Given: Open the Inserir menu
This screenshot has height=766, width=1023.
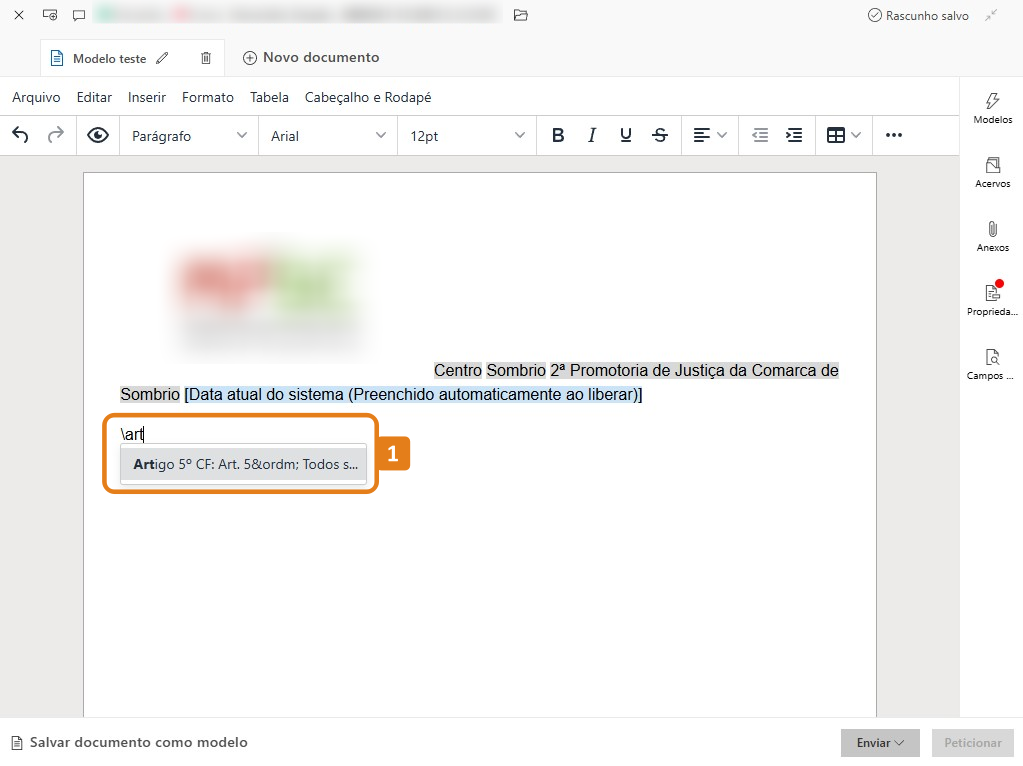Looking at the screenshot, I should [x=147, y=97].
